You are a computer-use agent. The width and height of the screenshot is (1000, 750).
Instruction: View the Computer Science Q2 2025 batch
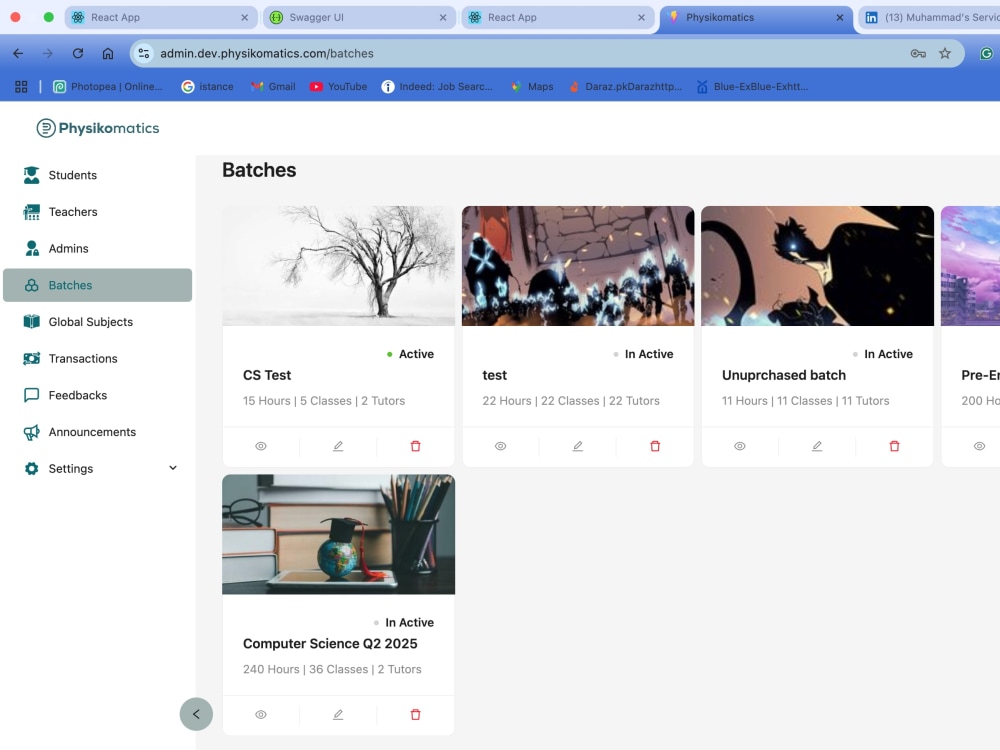[x=261, y=714]
